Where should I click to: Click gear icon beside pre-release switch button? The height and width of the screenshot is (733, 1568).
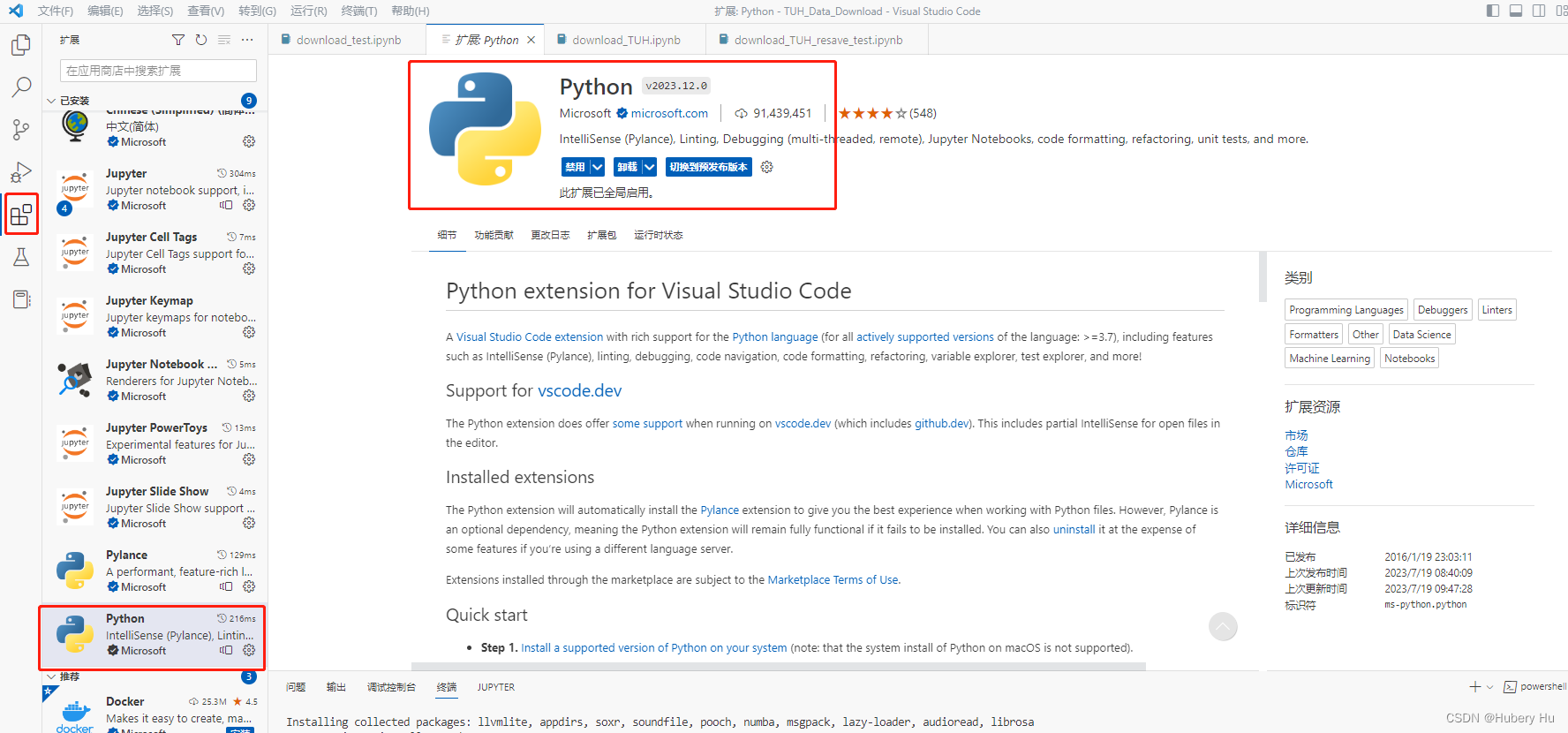coord(767,167)
